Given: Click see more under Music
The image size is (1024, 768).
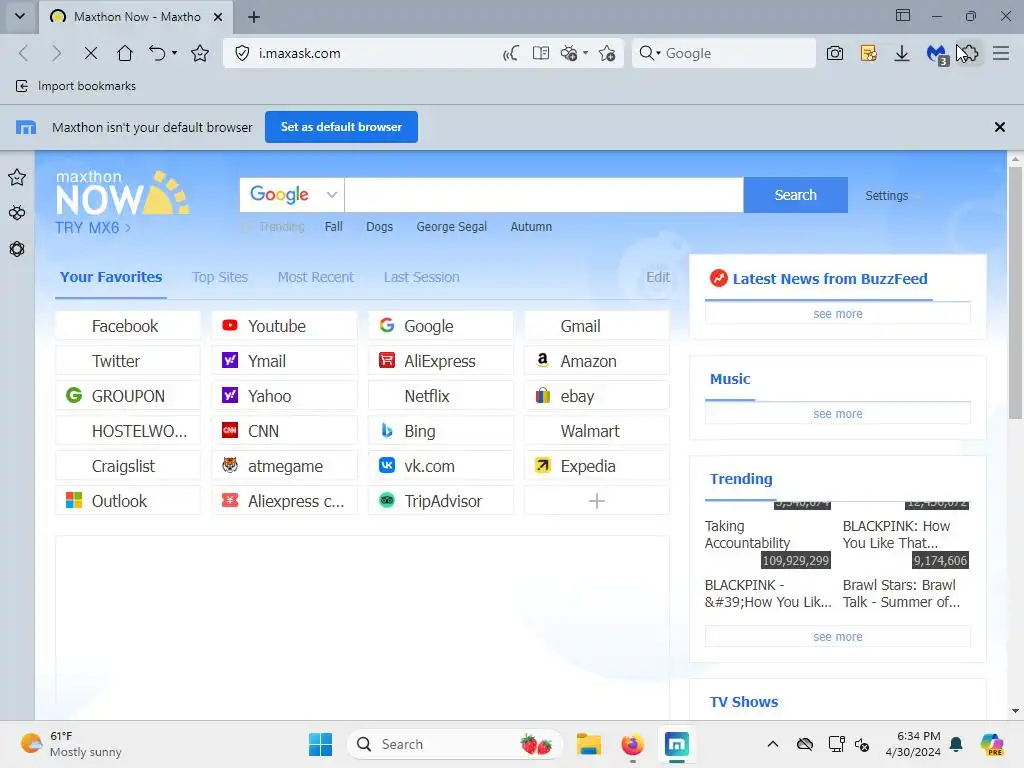Looking at the screenshot, I should (838, 413).
